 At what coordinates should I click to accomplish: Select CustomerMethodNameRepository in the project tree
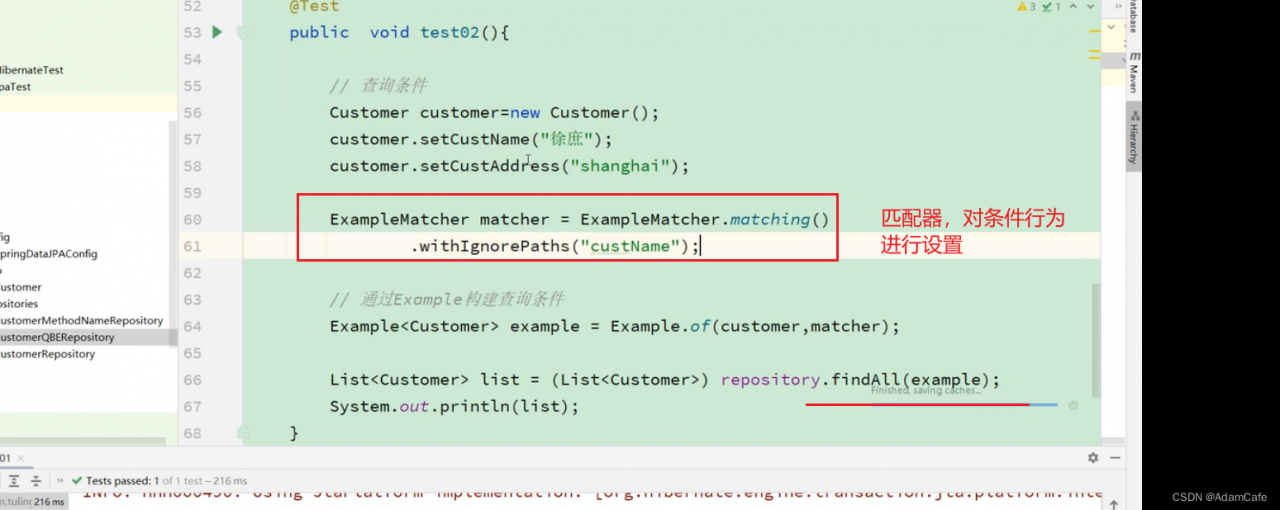[x=81, y=321]
